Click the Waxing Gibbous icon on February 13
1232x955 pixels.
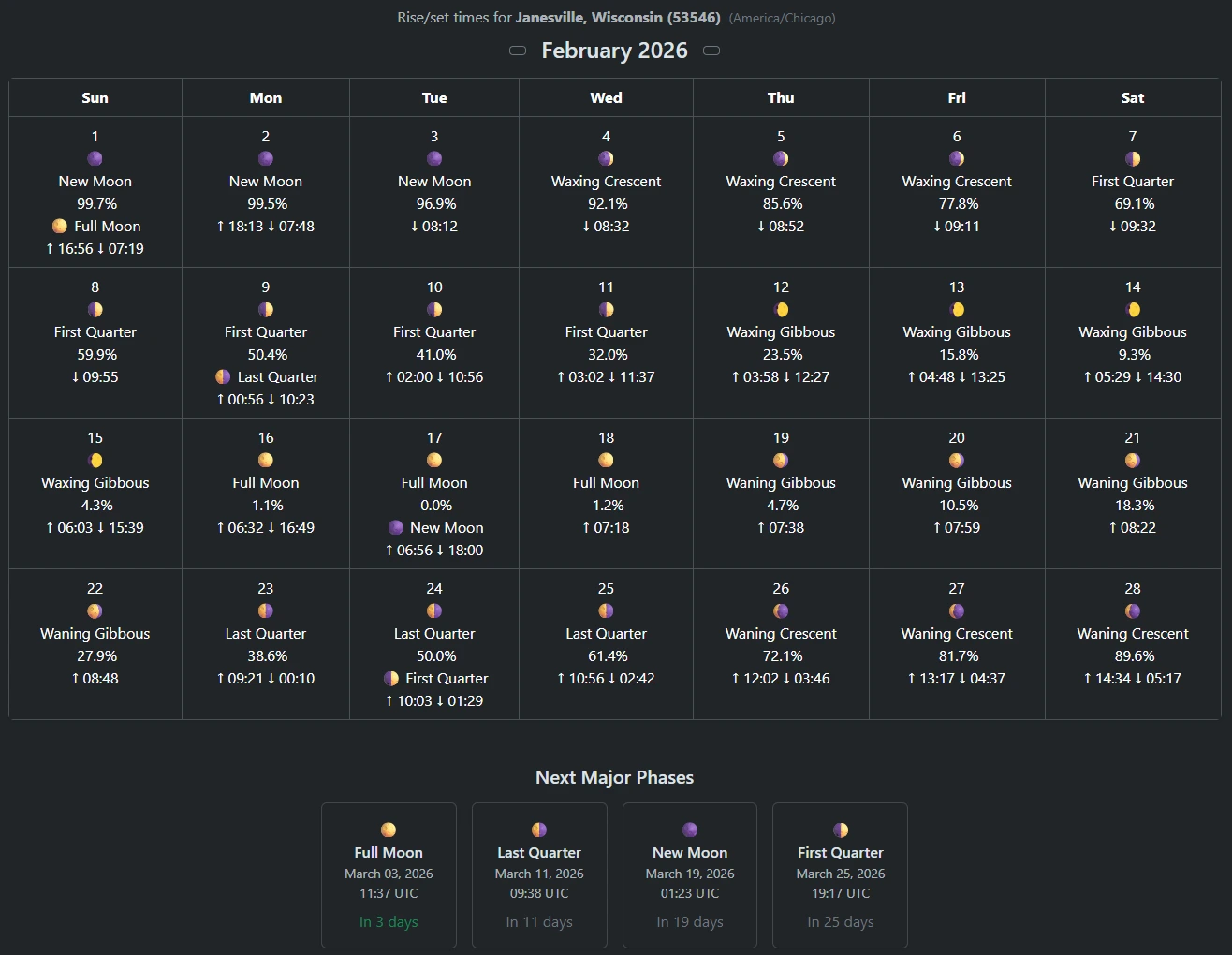957,309
